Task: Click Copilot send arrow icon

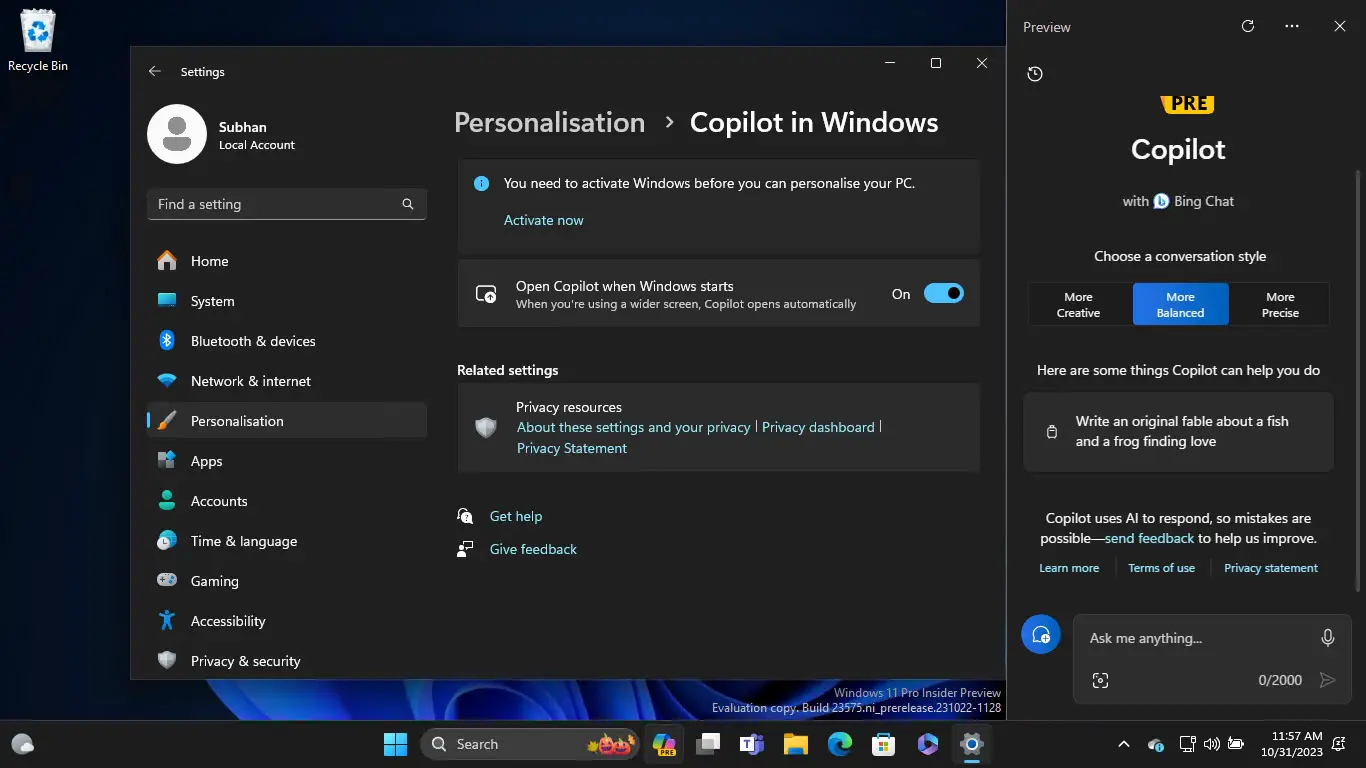Action: click(x=1327, y=680)
